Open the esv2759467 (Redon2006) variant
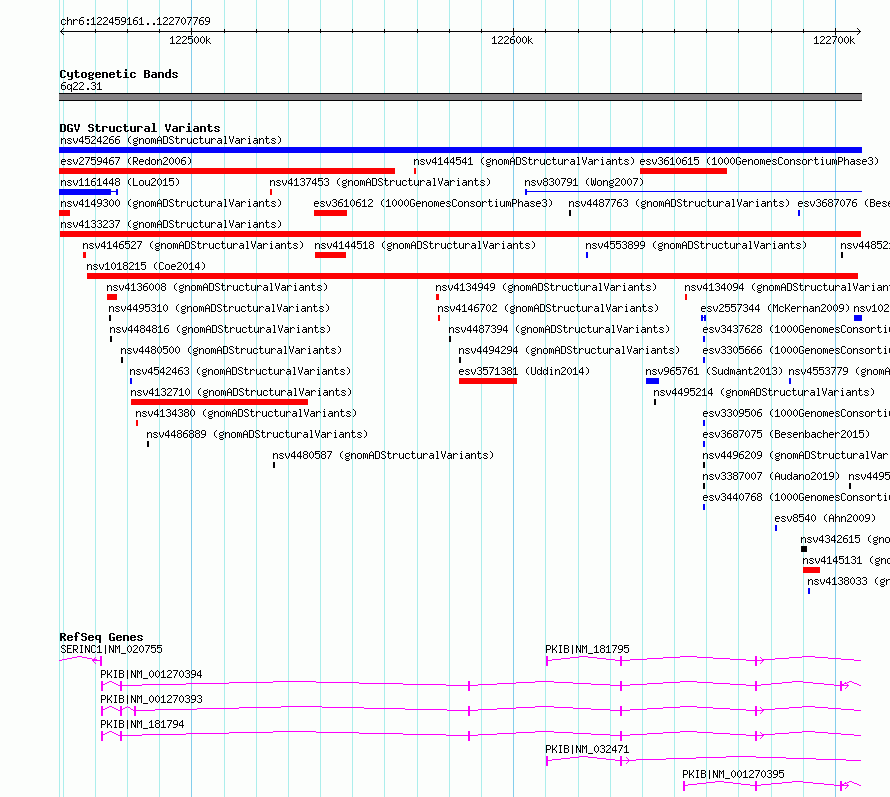The height and width of the screenshot is (797, 890). point(126,161)
